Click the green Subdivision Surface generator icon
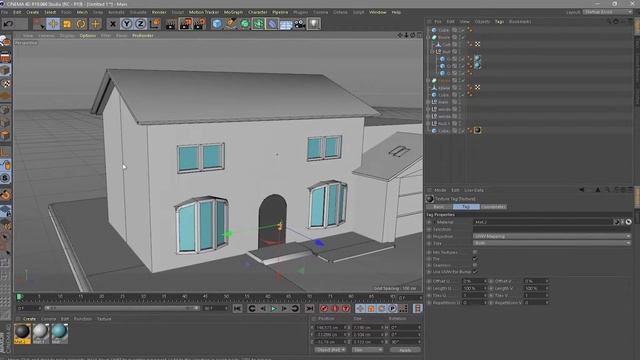Image resolution: width=640 pixels, height=360 pixels. tap(244, 24)
